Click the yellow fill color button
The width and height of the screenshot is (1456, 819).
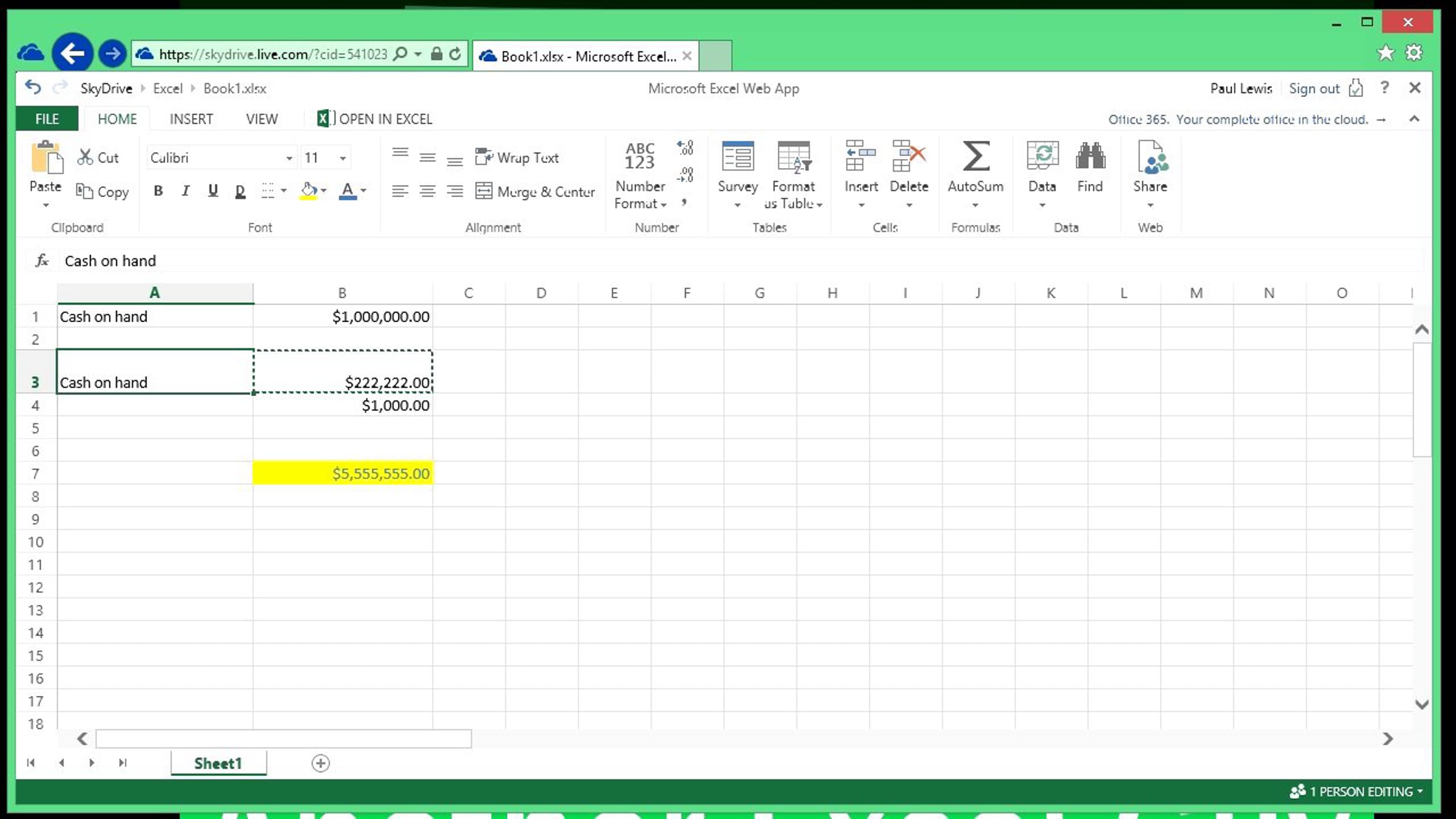tap(309, 191)
